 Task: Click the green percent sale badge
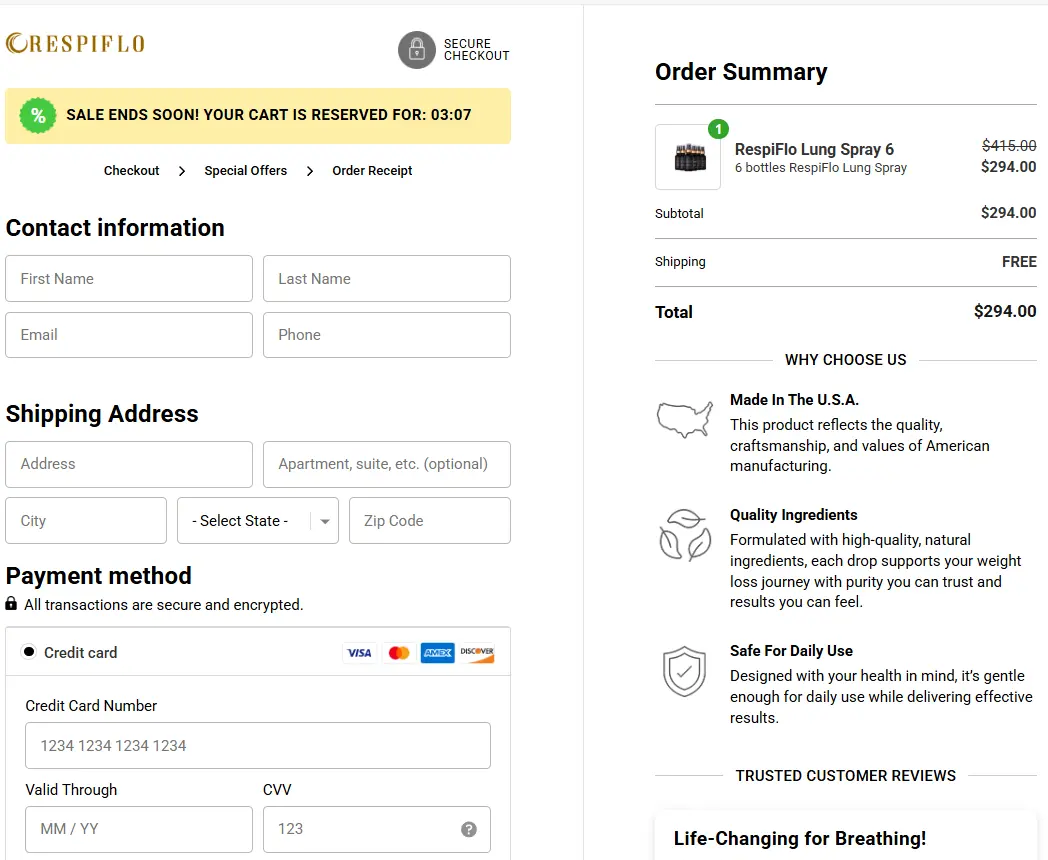point(38,116)
